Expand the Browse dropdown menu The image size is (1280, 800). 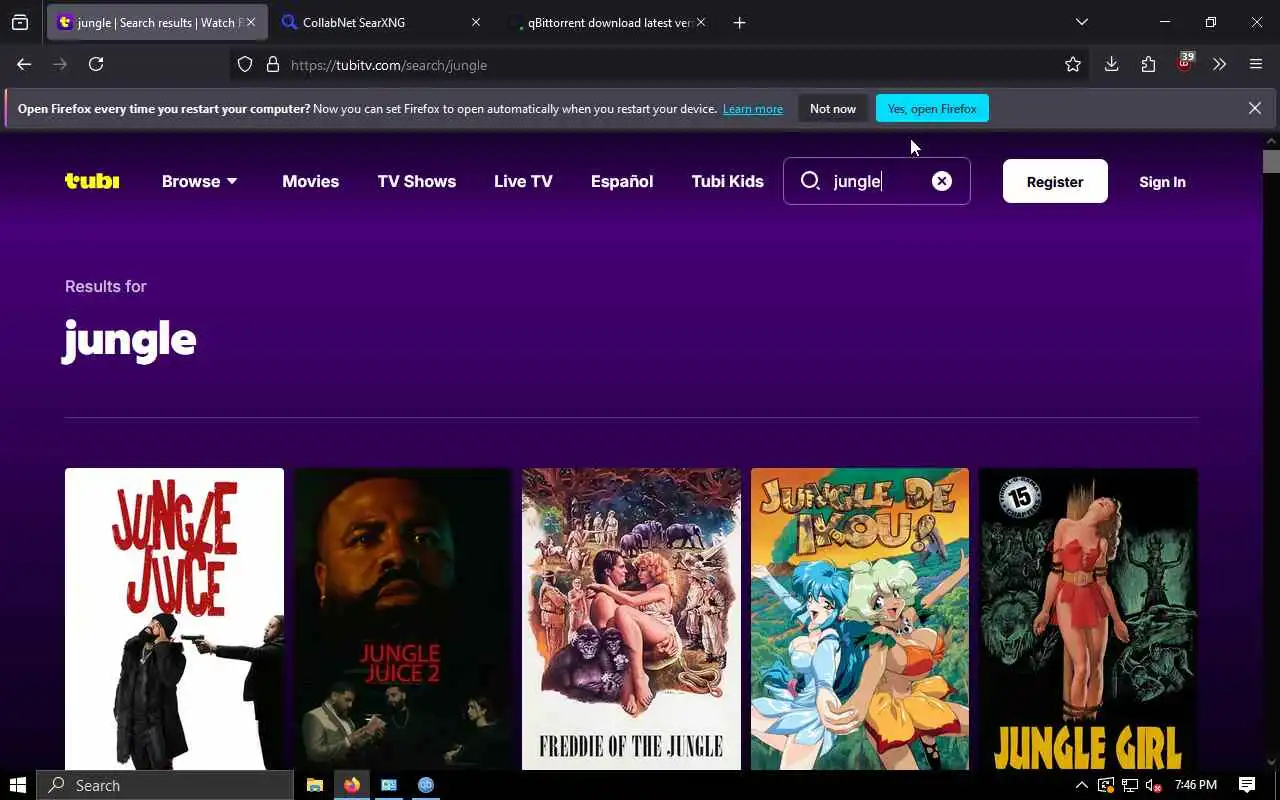[x=200, y=181]
